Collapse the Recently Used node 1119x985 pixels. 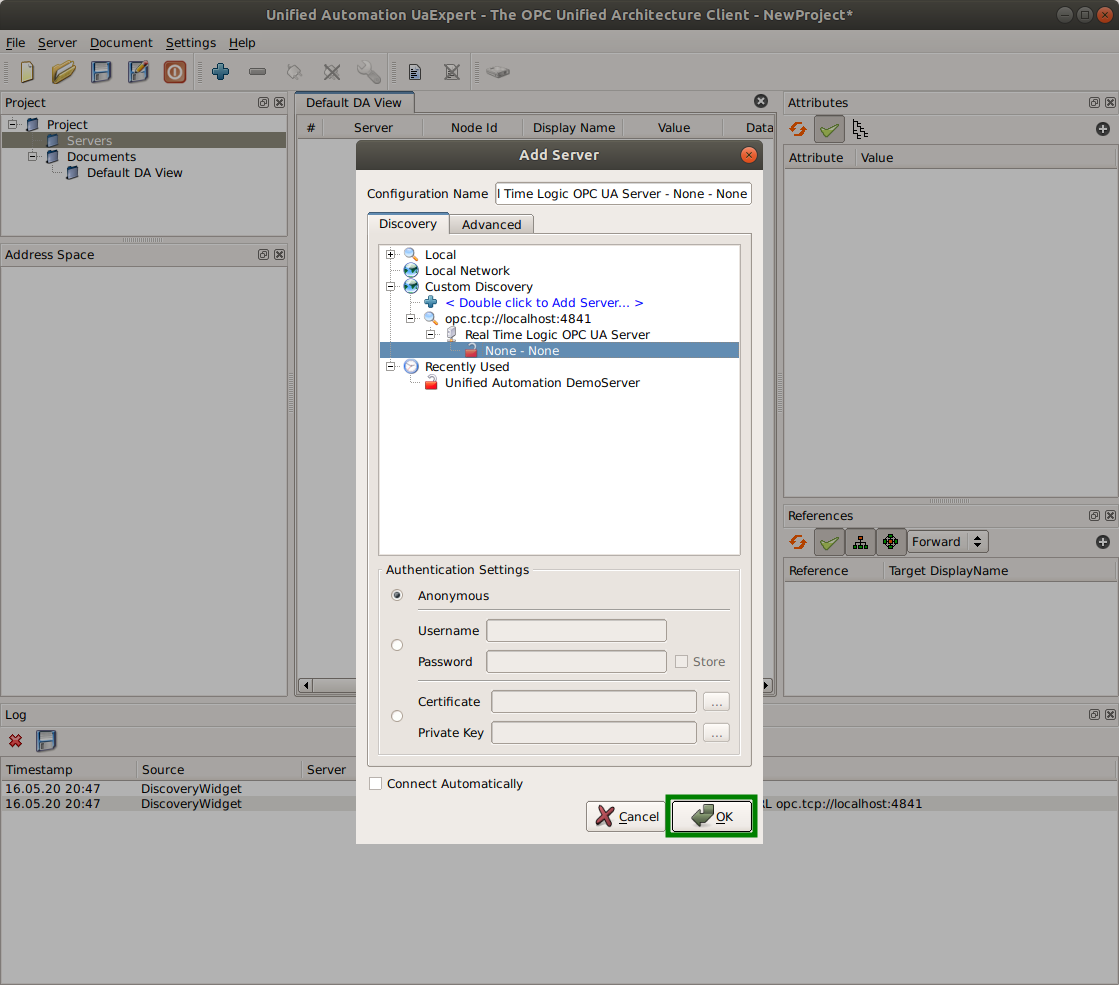point(390,366)
